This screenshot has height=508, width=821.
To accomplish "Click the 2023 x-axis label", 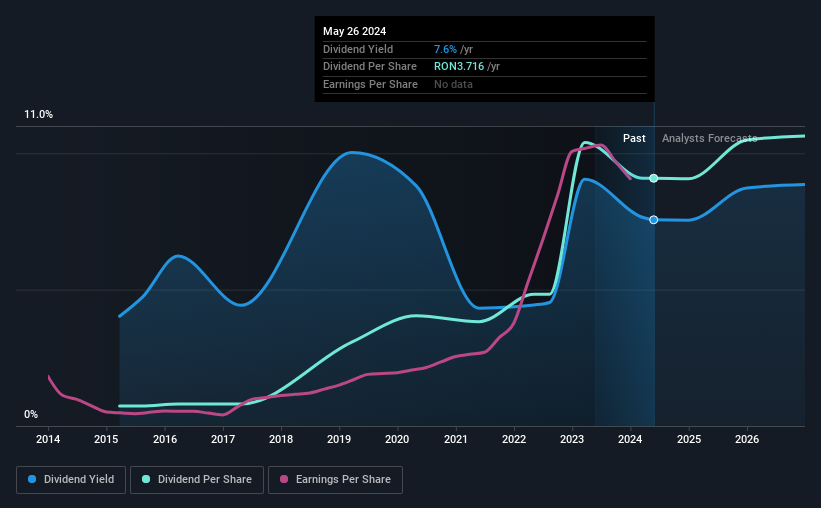I will tap(572, 439).
